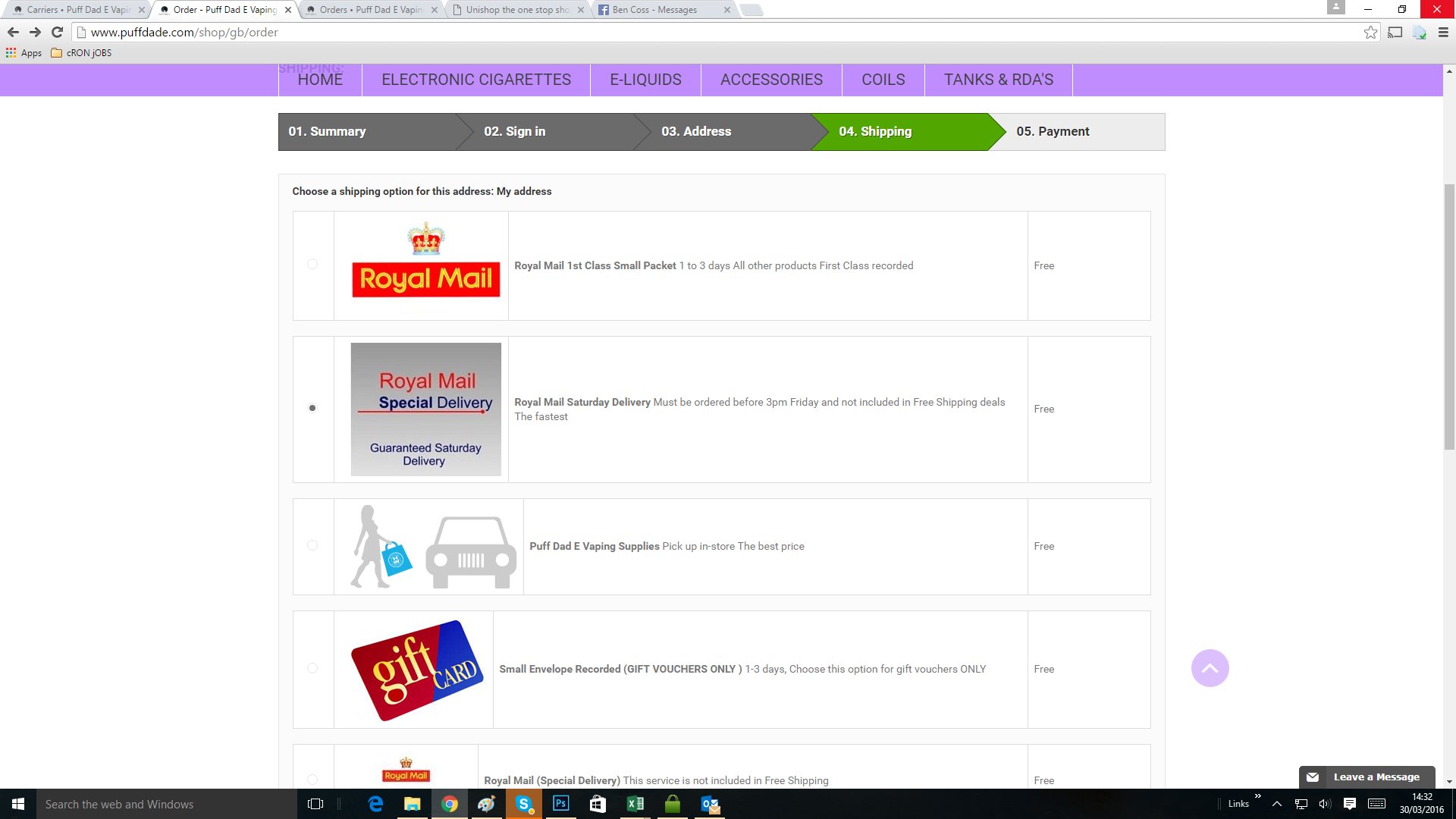Open Task View on the taskbar
Image resolution: width=1456 pixels, height=819 pixels.
pyautogui.click(x=315, y=804)
